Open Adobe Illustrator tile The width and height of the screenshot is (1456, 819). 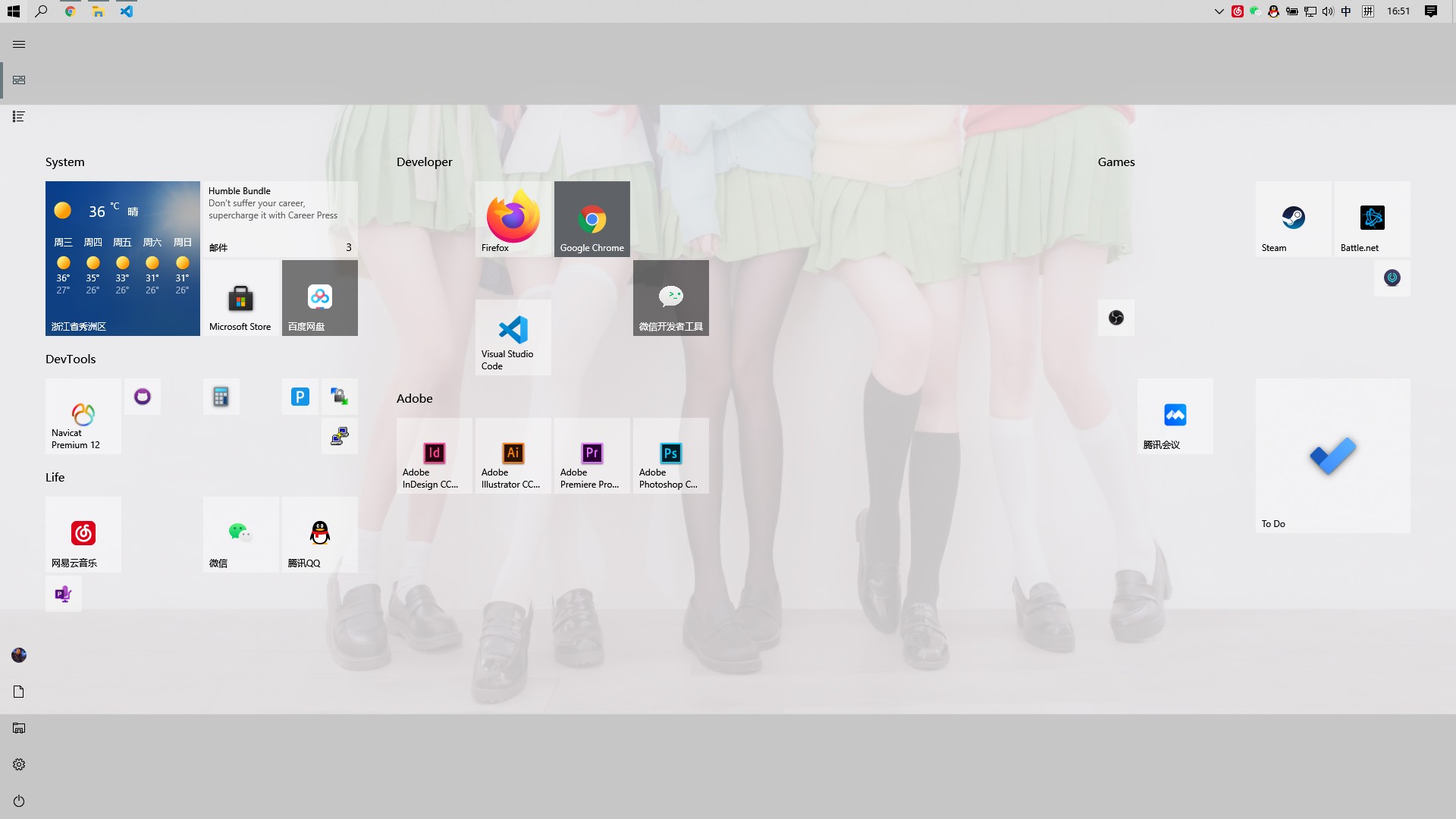tap(513, 455)
